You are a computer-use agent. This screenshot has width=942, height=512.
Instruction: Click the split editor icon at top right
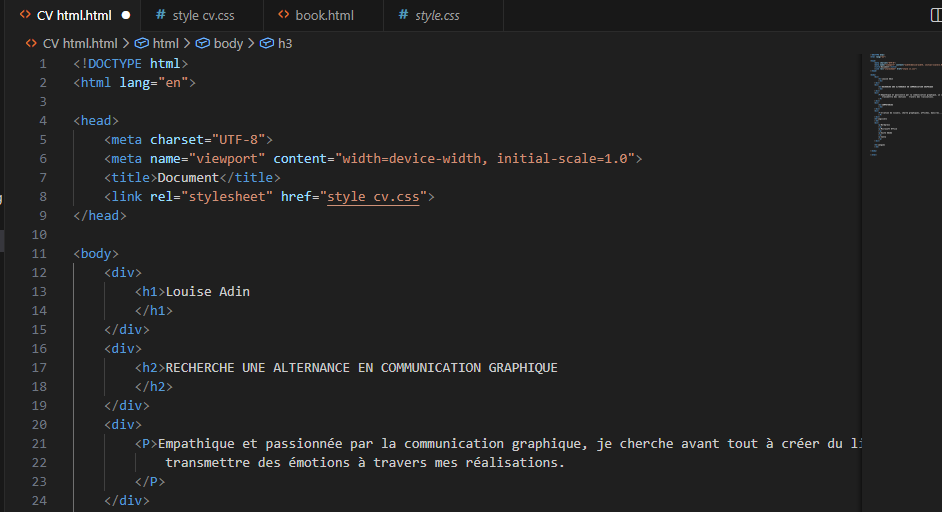tap(935, 15)
